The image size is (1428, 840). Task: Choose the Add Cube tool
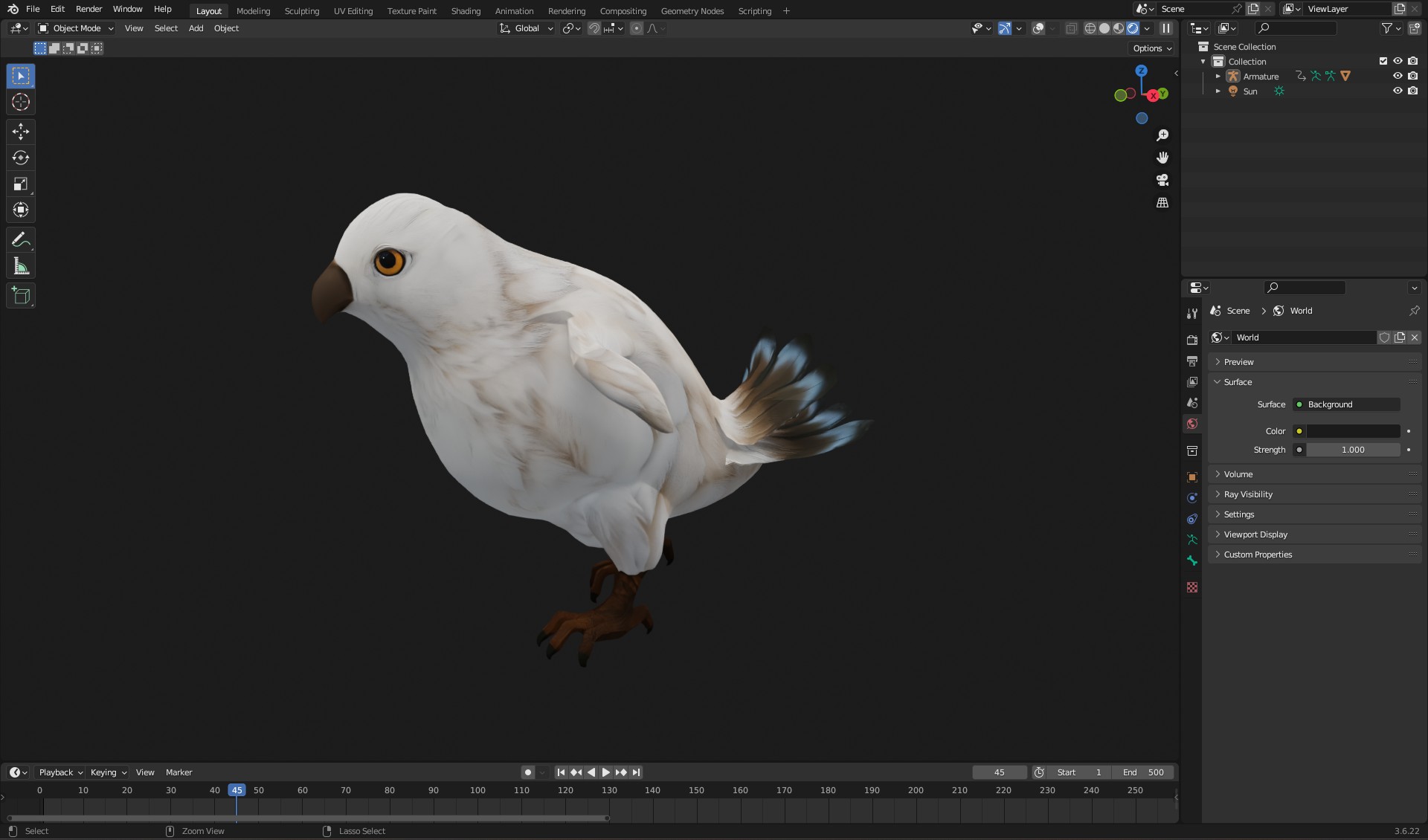pyautogui.click(x=21, y=295)
